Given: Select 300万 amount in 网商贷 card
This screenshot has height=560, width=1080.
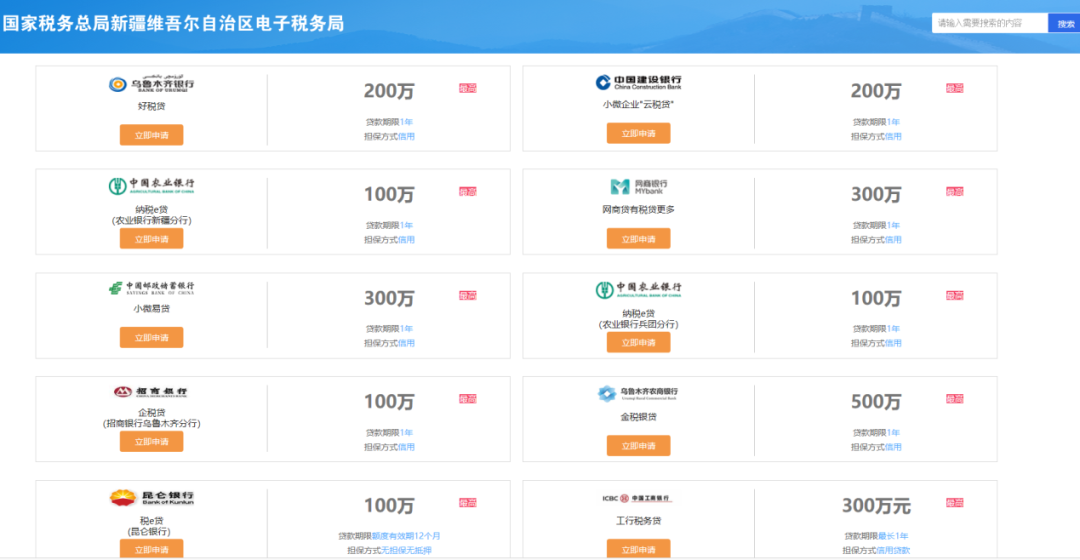Looking at the screenshot, I should click(x=876, y=195).
